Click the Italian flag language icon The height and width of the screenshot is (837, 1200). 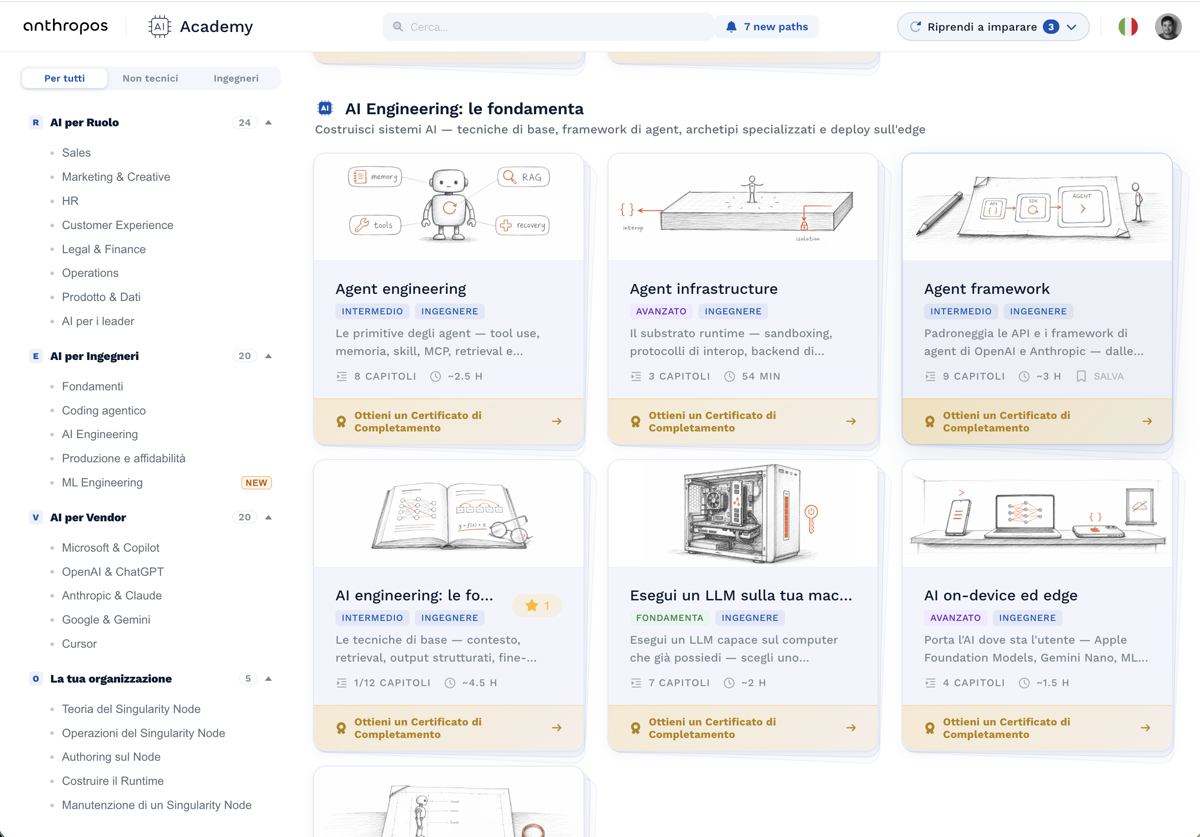(x=1128, y=27)
